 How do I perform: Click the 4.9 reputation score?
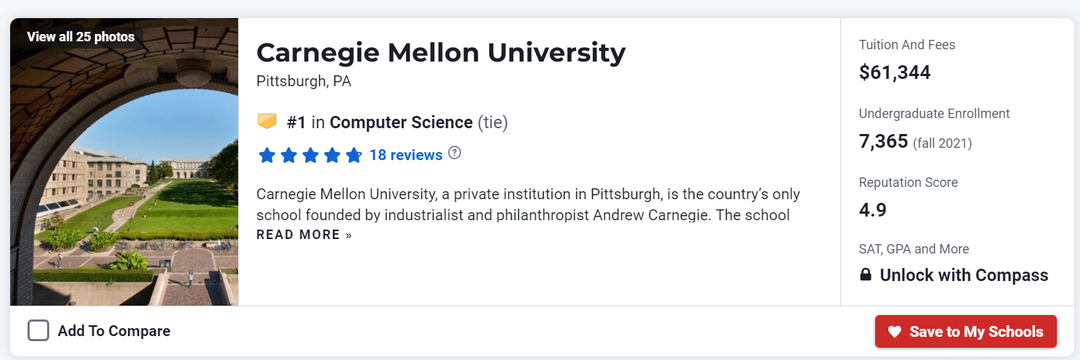tap(873, 209)
